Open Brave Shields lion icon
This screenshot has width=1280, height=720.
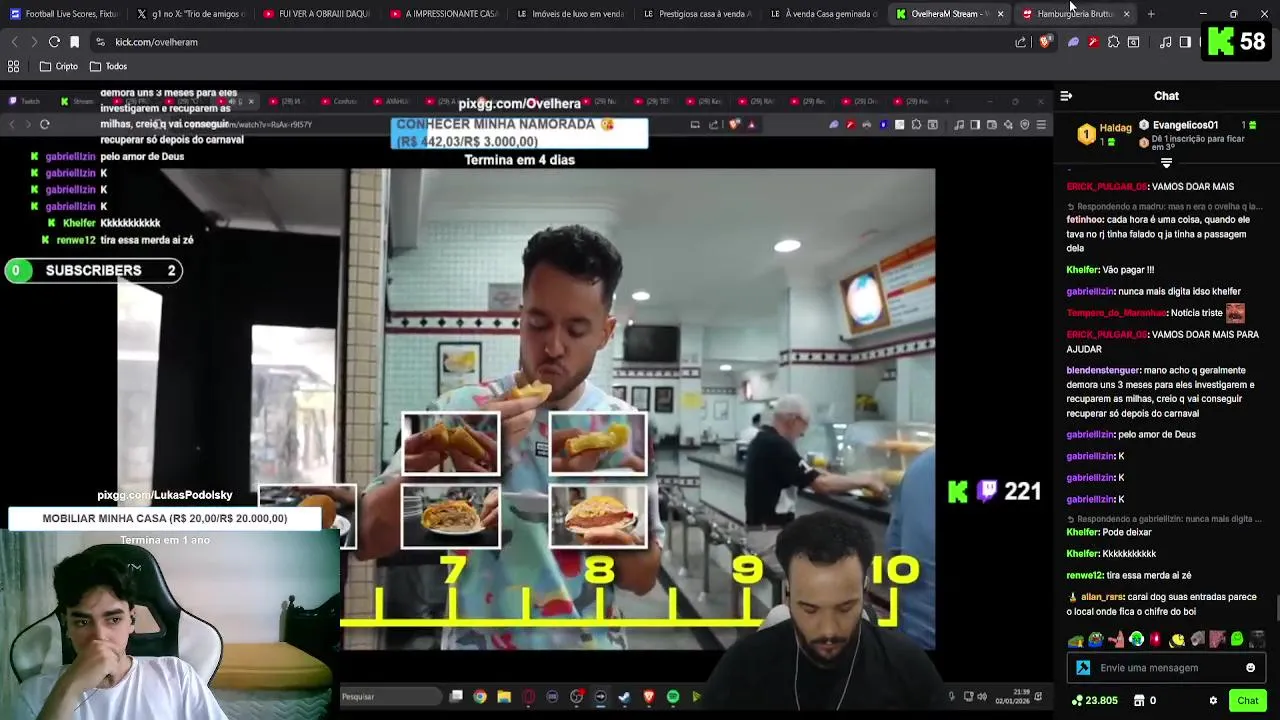coord(1045,42)
